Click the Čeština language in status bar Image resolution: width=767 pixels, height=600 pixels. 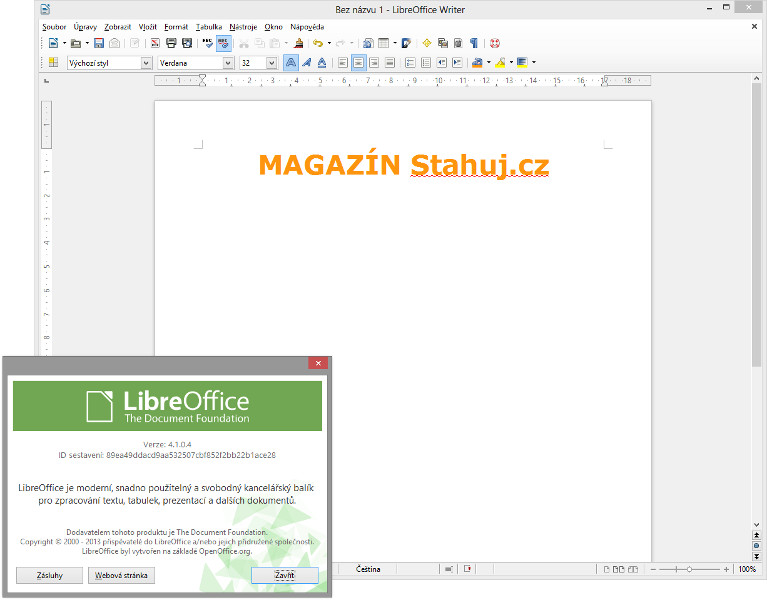(368, 569)
